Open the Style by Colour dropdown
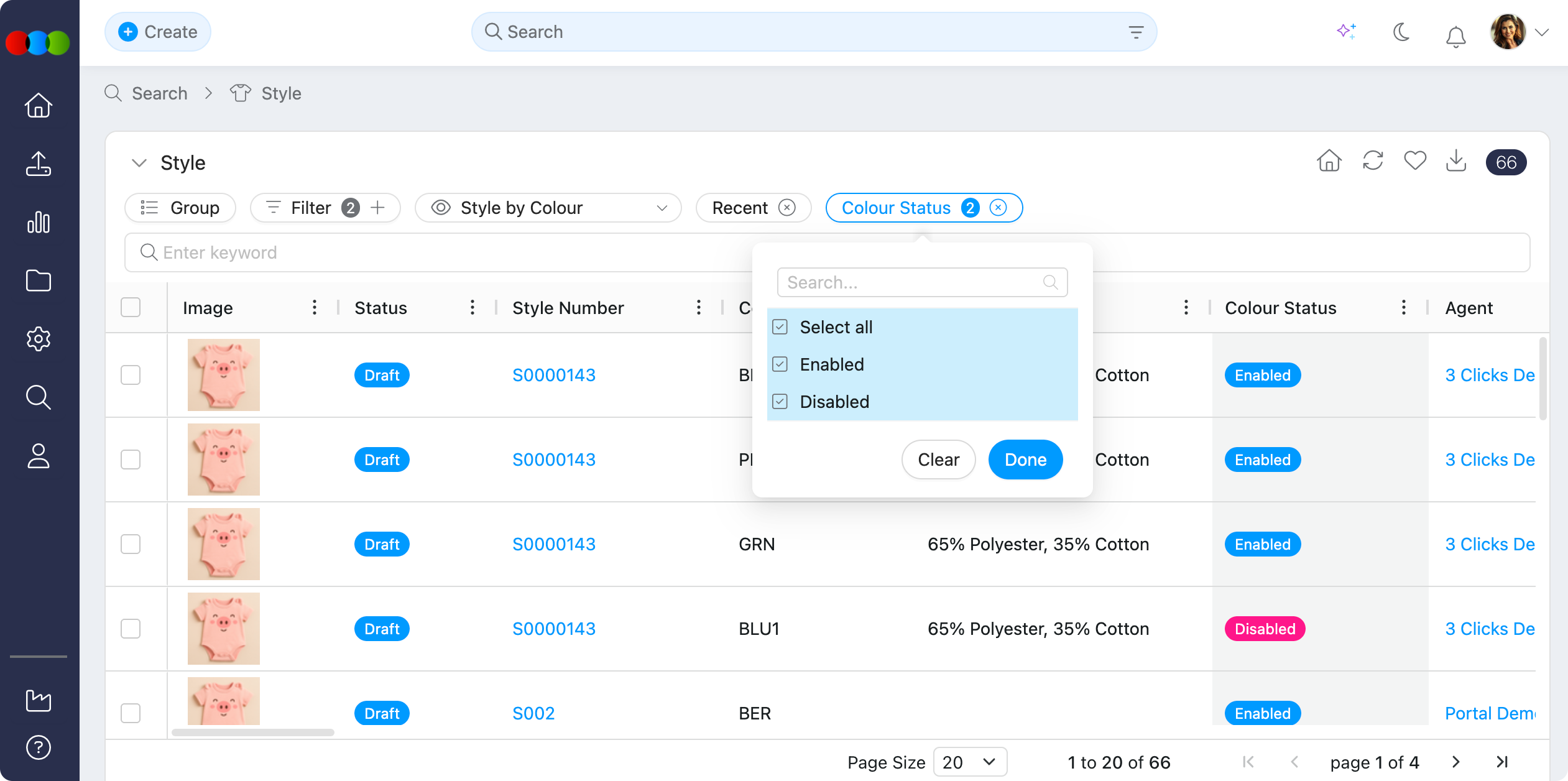Image resolution: width=1568 pixels, height=781 pixels. tap(548, 208)
